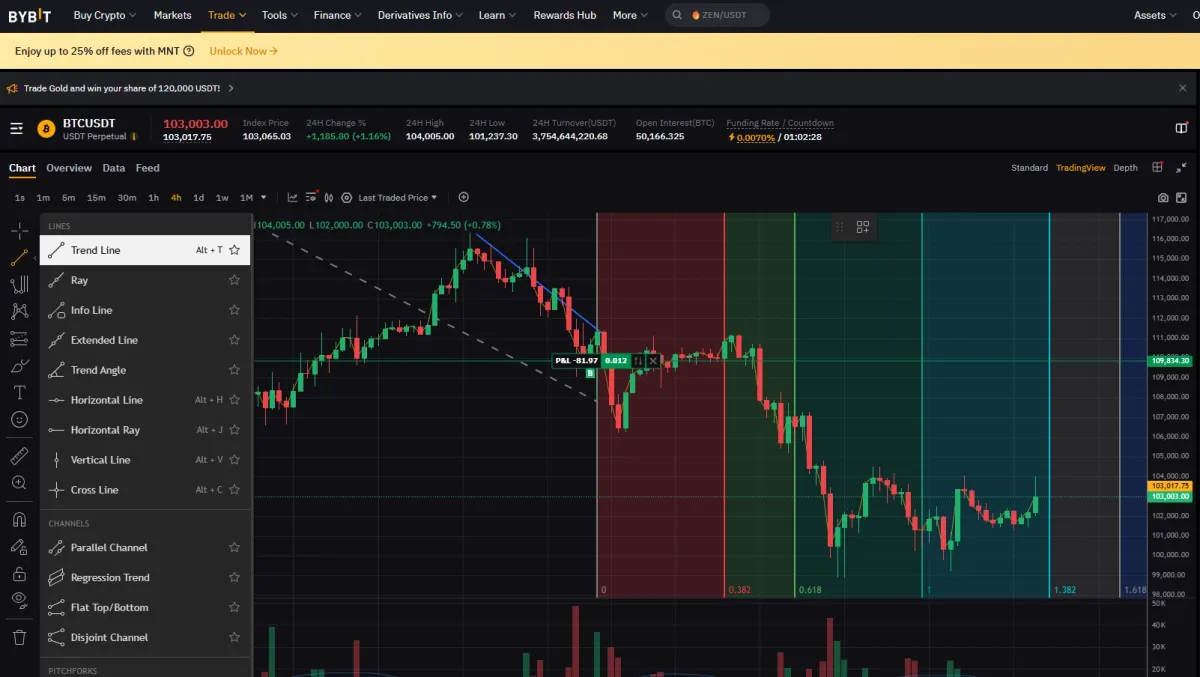Expand the Learn dropdown menu

(497, 15)
